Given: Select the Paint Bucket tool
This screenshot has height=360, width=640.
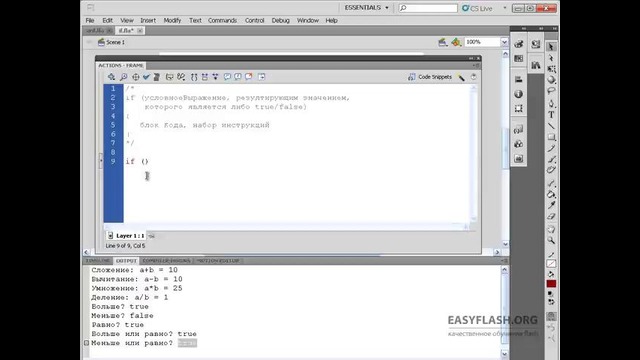Looking at the screenshot, I should (551, 194).
